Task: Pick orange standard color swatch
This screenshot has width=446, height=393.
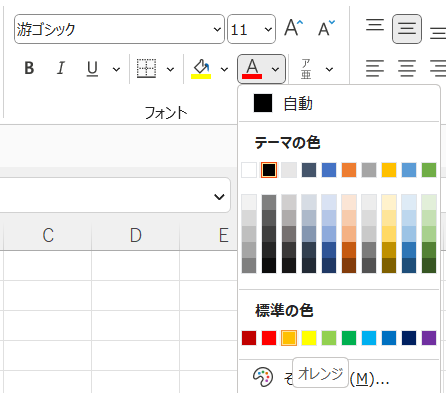Action: point(289,338)
